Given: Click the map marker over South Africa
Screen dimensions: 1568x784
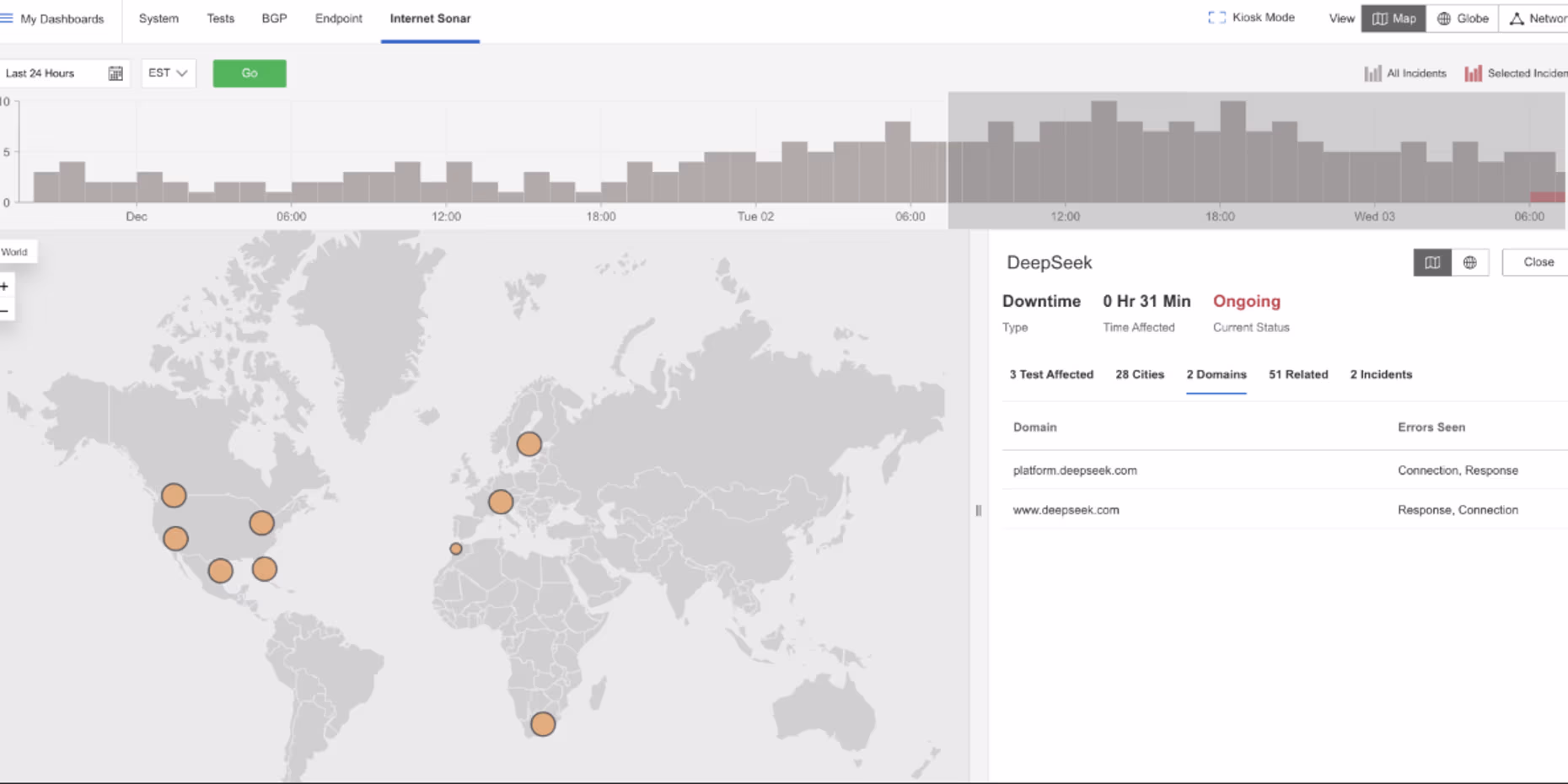Looking at the screenshot, I should click(543, 723).
